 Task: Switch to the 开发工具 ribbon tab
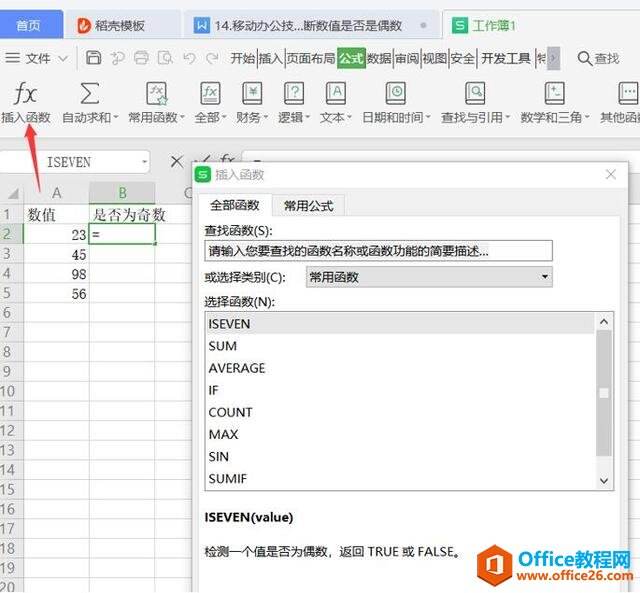tap(506, 58)
